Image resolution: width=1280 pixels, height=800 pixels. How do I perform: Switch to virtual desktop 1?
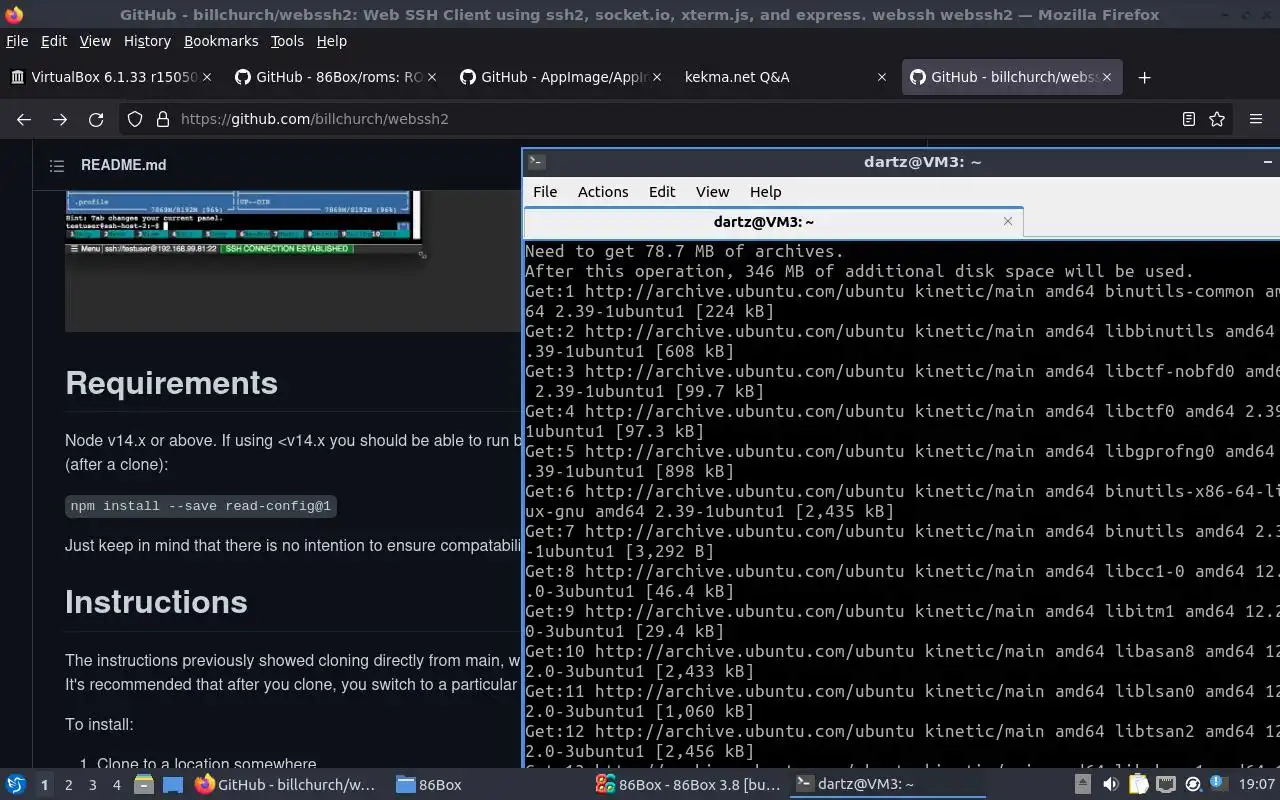(44, 785)
